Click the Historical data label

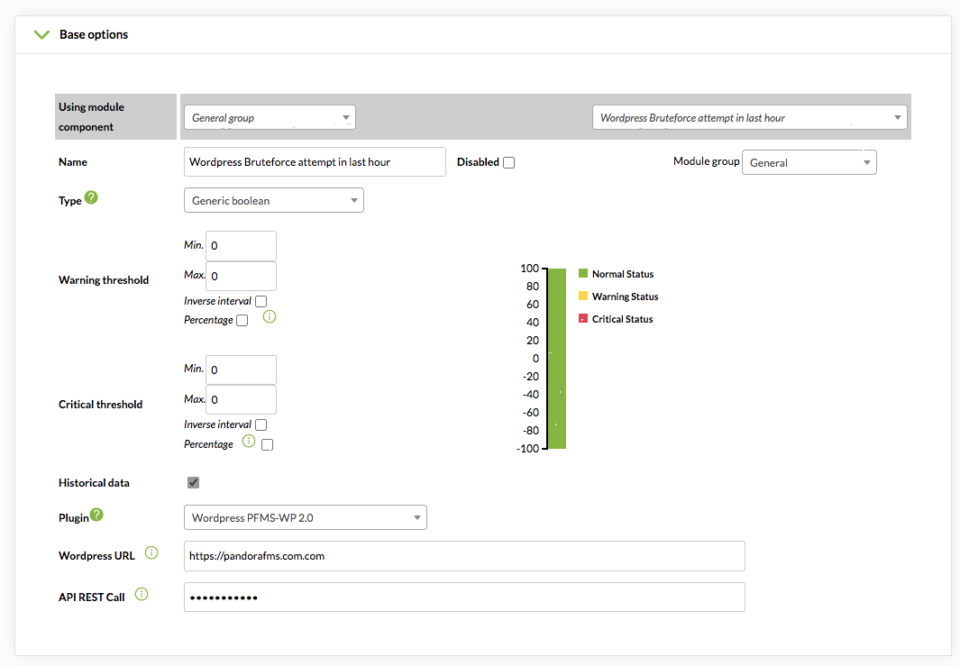94,482
